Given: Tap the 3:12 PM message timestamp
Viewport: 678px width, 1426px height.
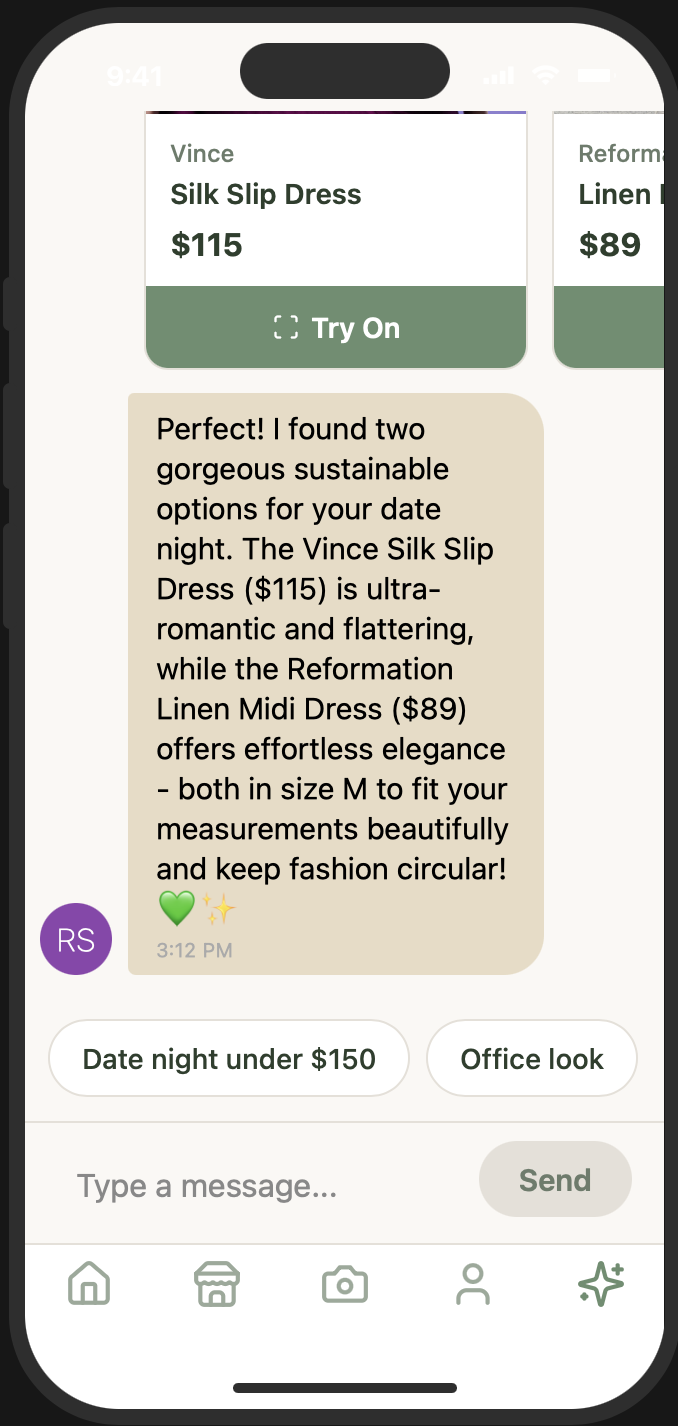Looking at the screenshot, I should tap(194, 950).
